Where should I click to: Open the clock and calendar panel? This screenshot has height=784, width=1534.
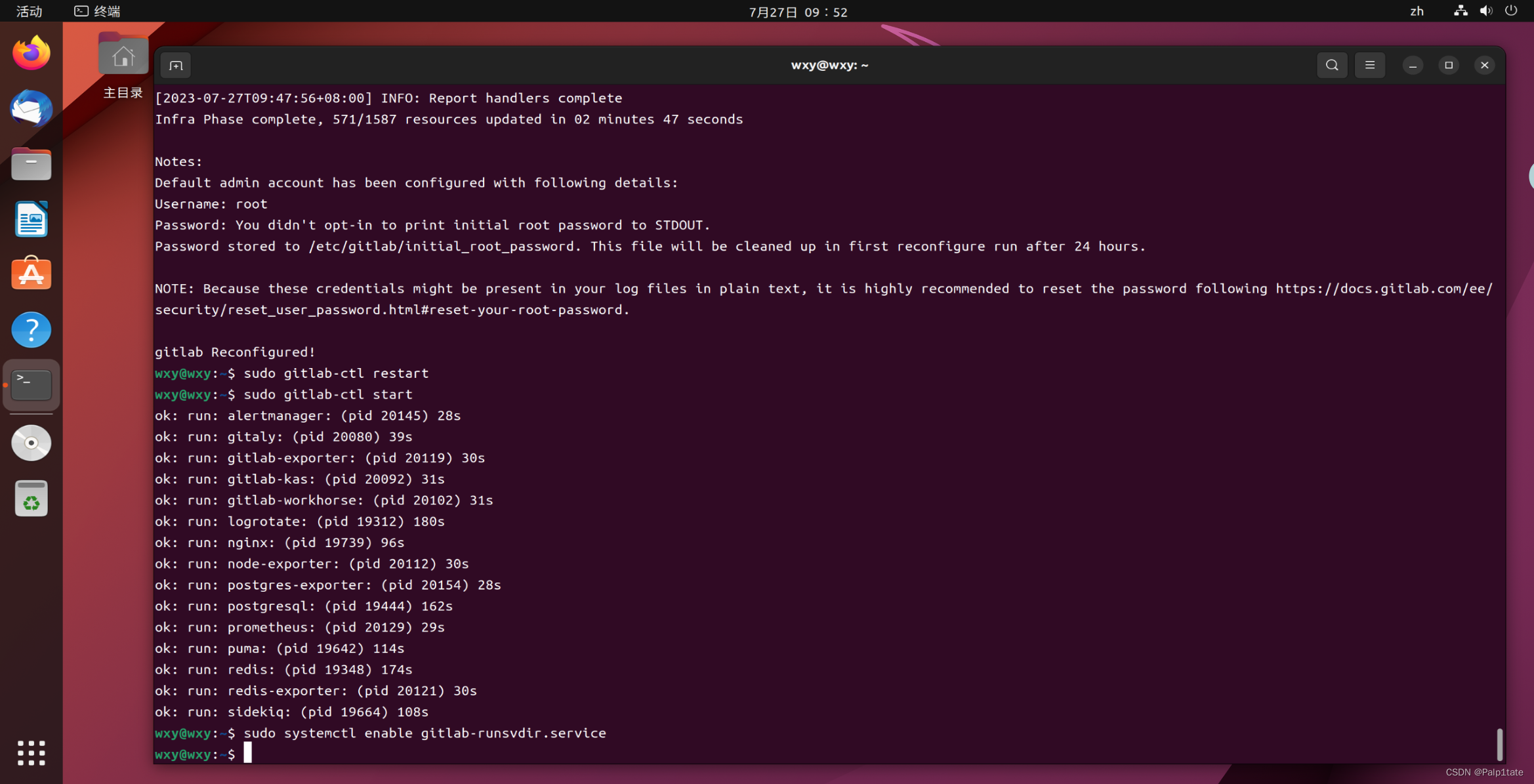point(798,12)
